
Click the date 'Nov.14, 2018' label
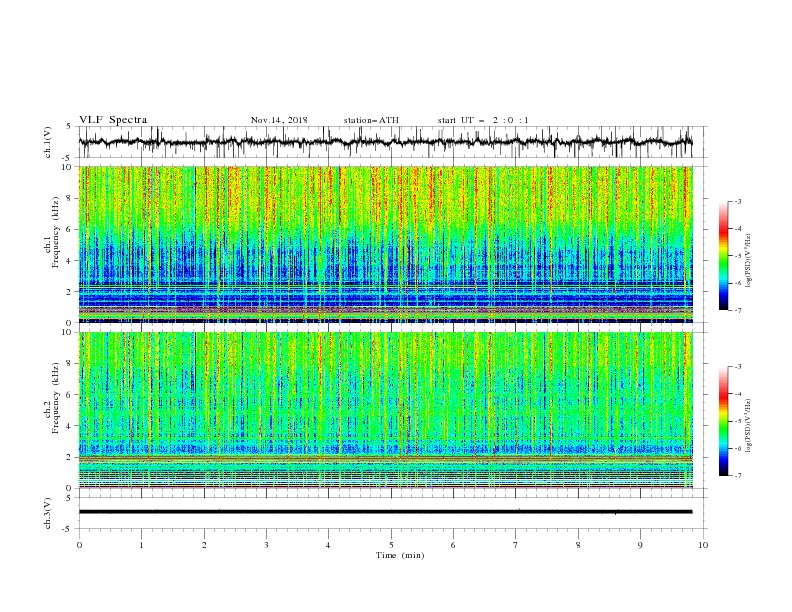click(x=279, y=120)
